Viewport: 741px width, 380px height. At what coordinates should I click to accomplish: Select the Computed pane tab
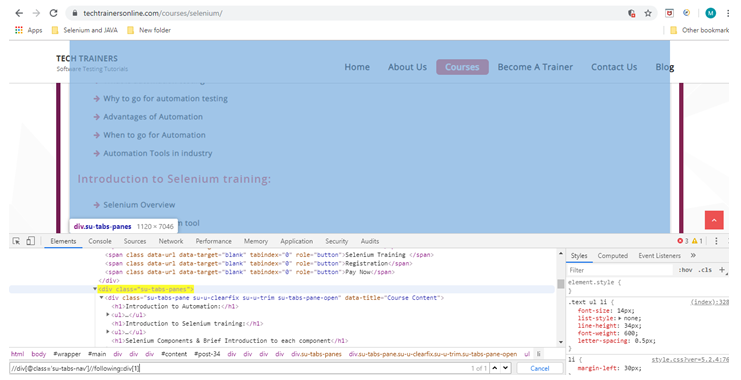click(612, 255)
